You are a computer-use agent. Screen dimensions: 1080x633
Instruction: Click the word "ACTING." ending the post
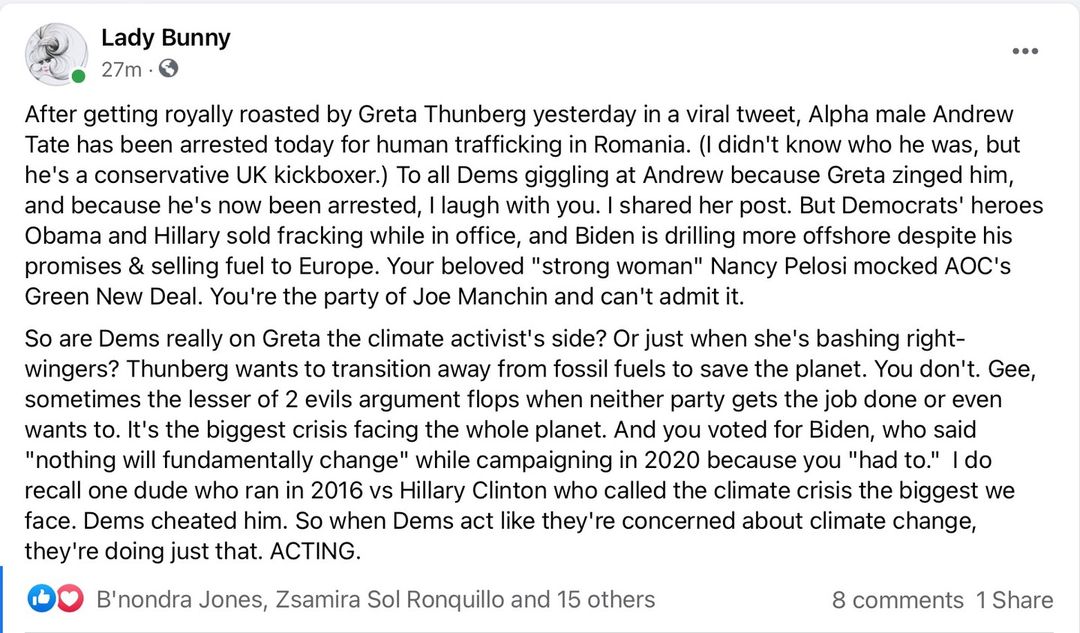pyautogui.click(x=311, y=551)
